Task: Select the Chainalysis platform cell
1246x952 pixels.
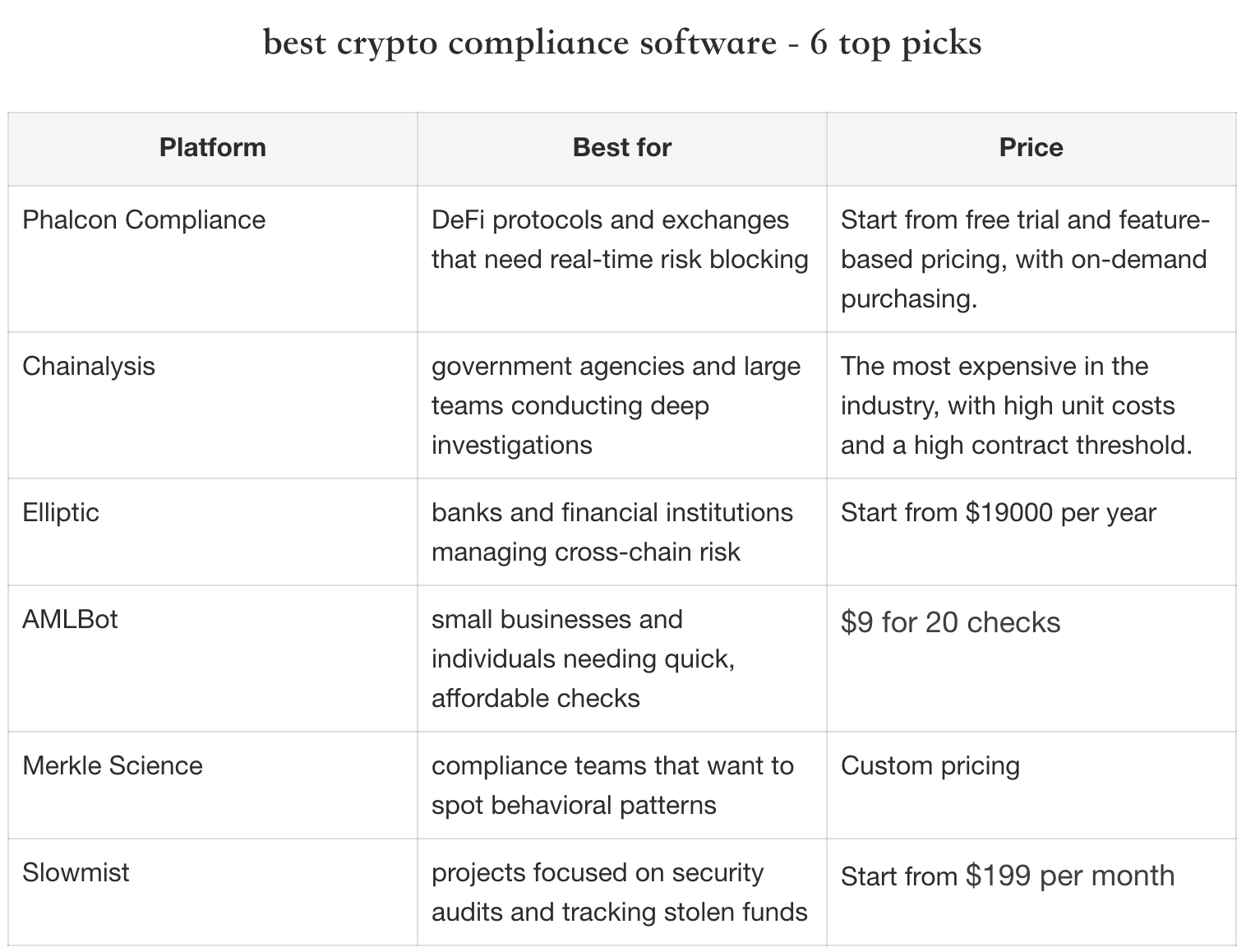Action: pos(89,367)
